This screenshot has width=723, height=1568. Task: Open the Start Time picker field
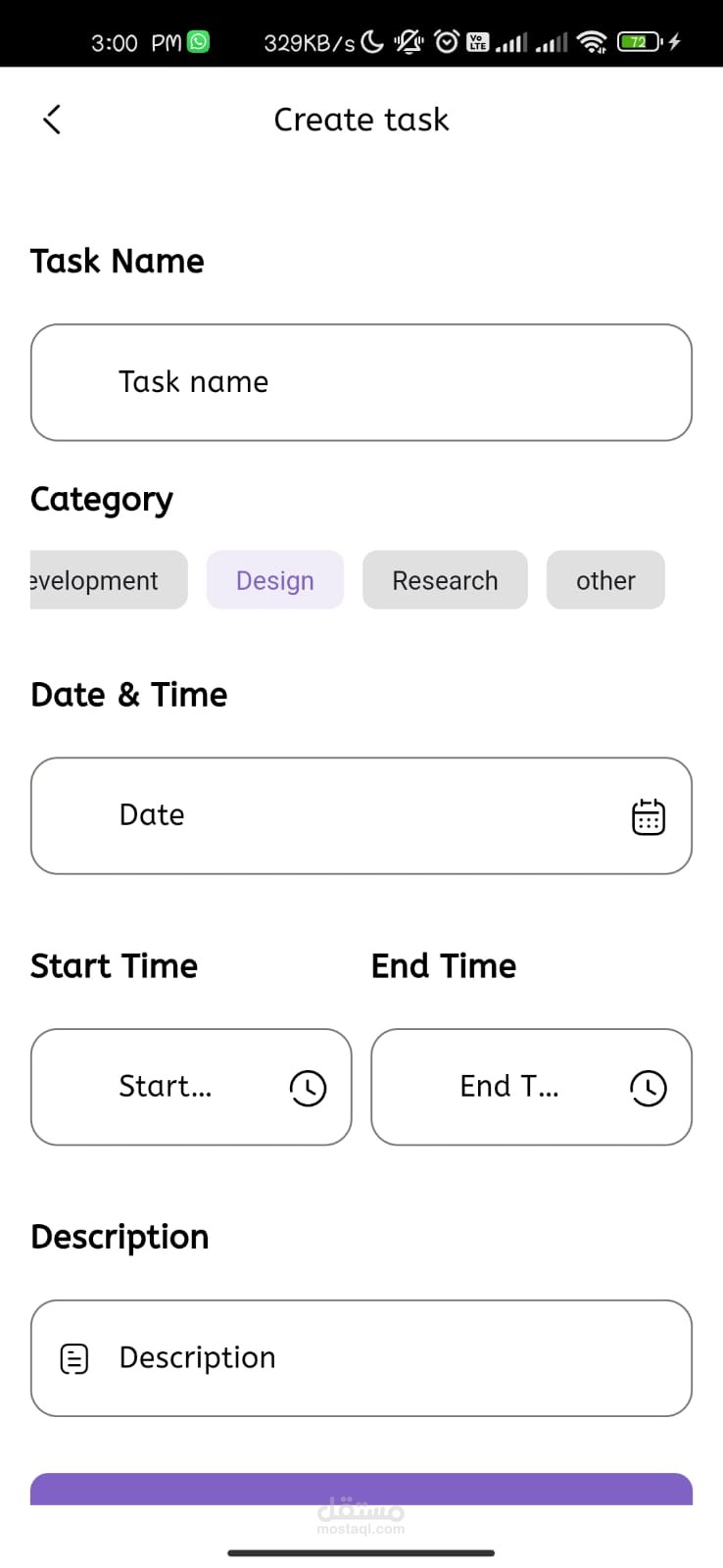click(167, 1087)
